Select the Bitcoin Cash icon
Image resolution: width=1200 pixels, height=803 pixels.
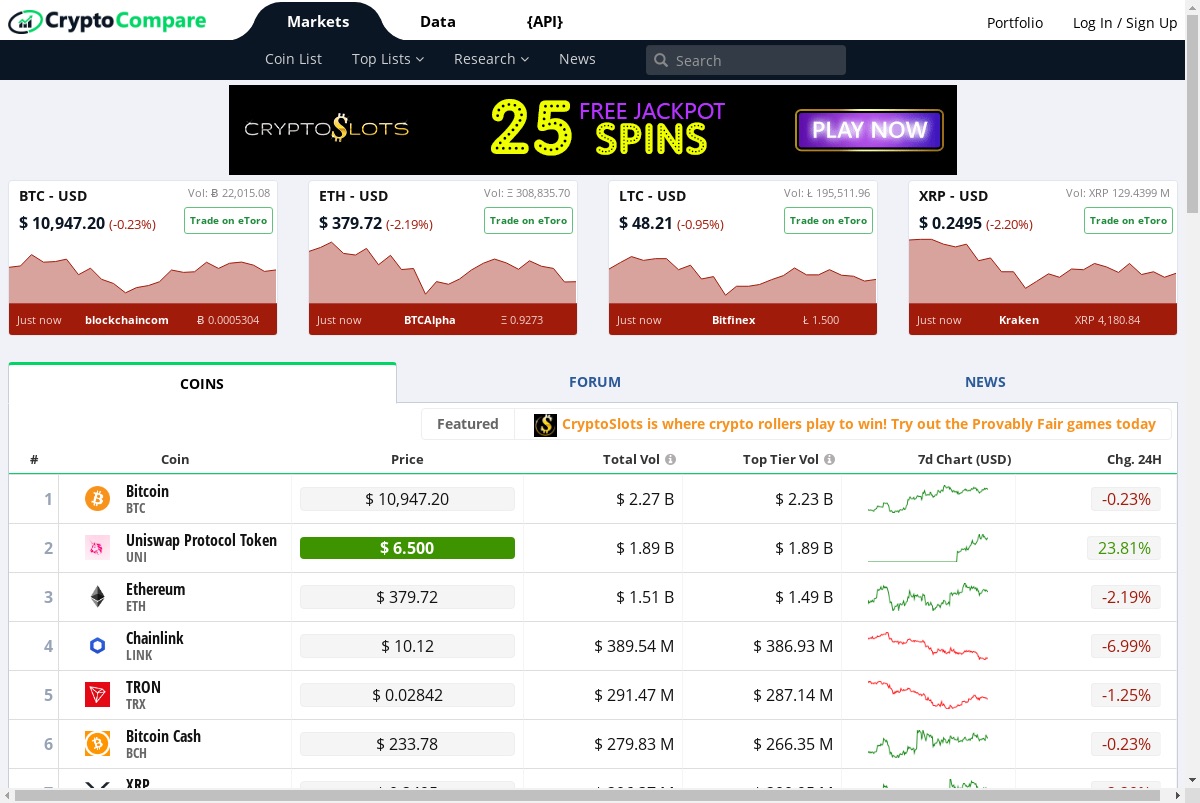click(97, 743)
